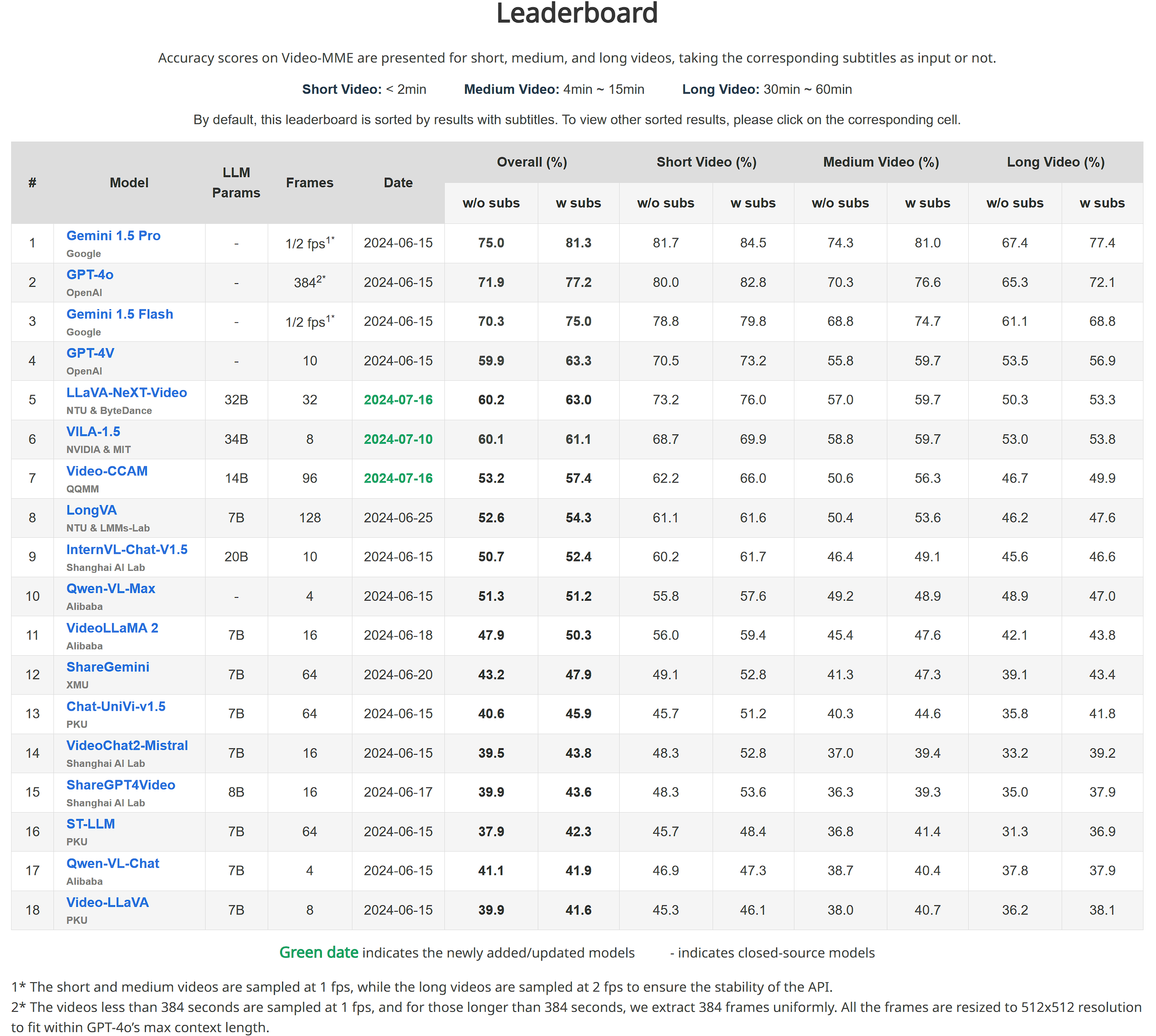
Task: Sort by Medium Video w/o subs
Action: [840, 203]
